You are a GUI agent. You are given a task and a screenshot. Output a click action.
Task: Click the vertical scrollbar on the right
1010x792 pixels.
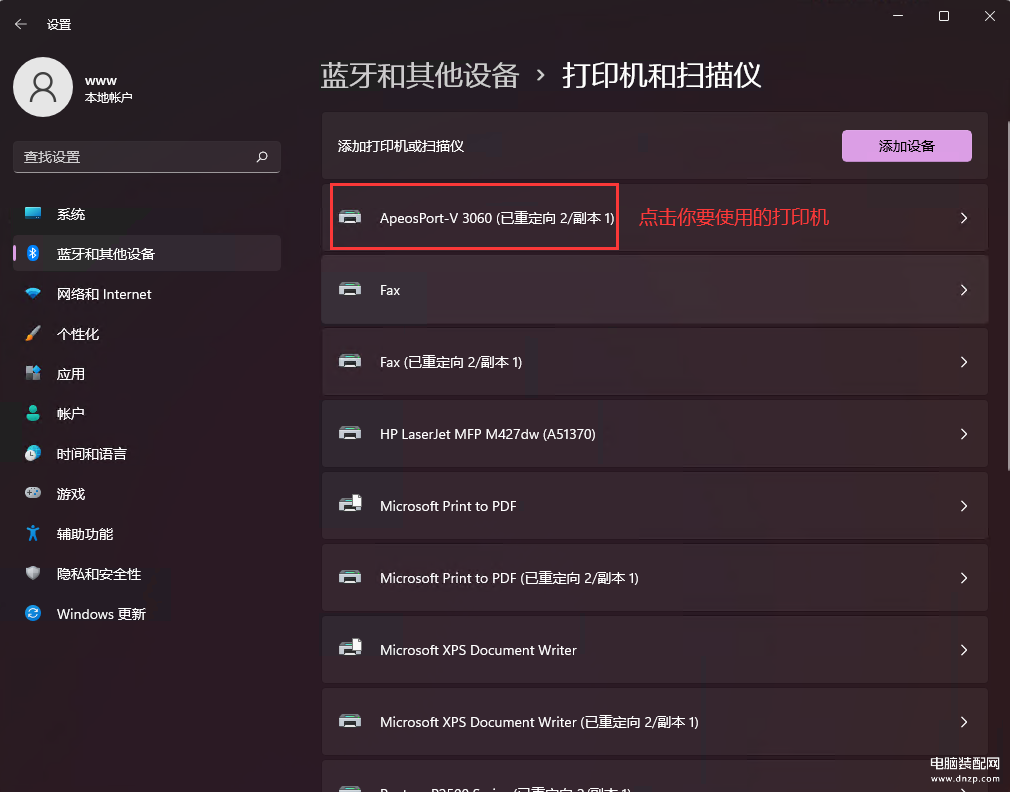[1007, 296]
